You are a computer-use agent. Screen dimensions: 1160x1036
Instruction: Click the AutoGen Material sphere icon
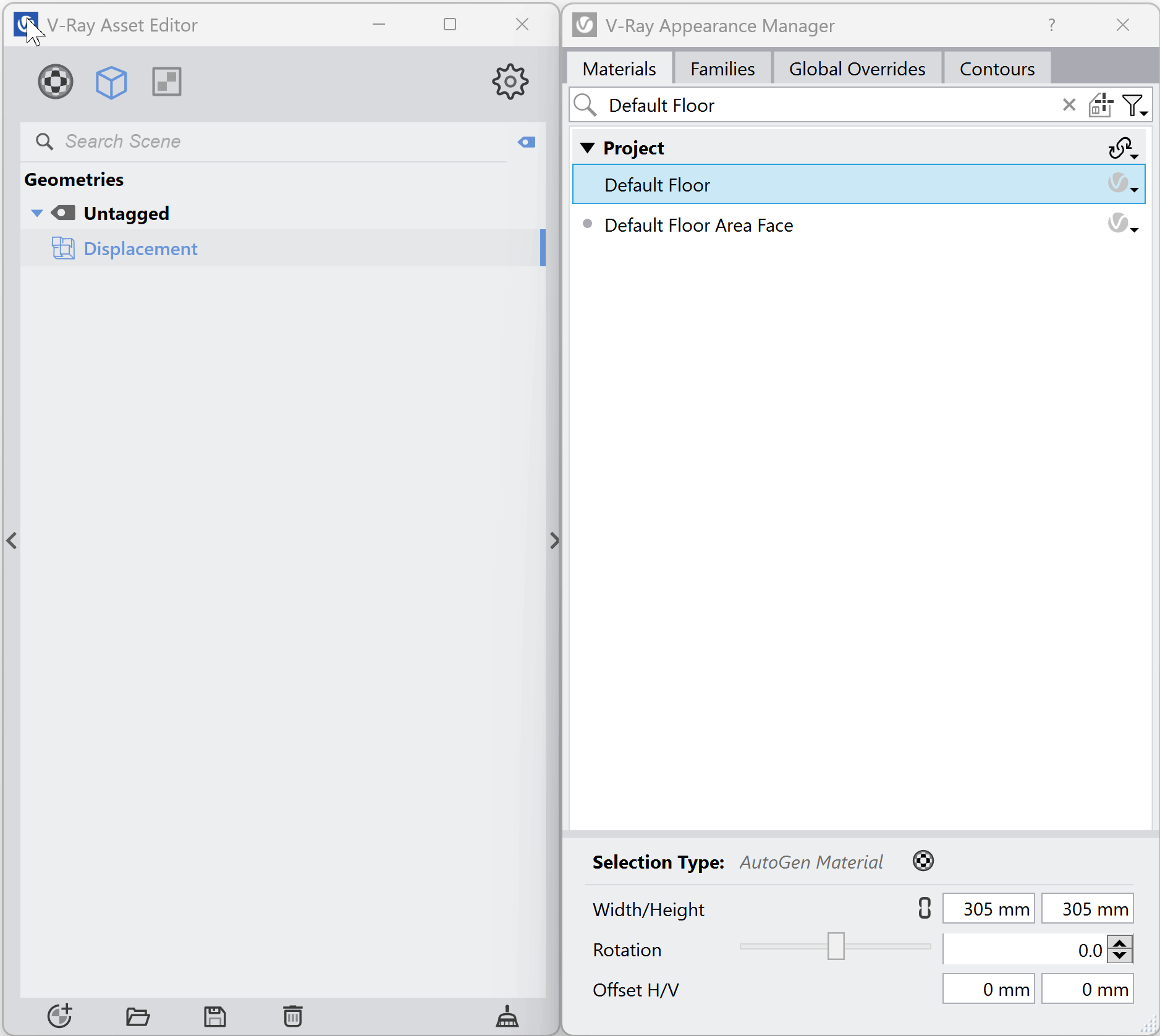(x=923, y=861)
